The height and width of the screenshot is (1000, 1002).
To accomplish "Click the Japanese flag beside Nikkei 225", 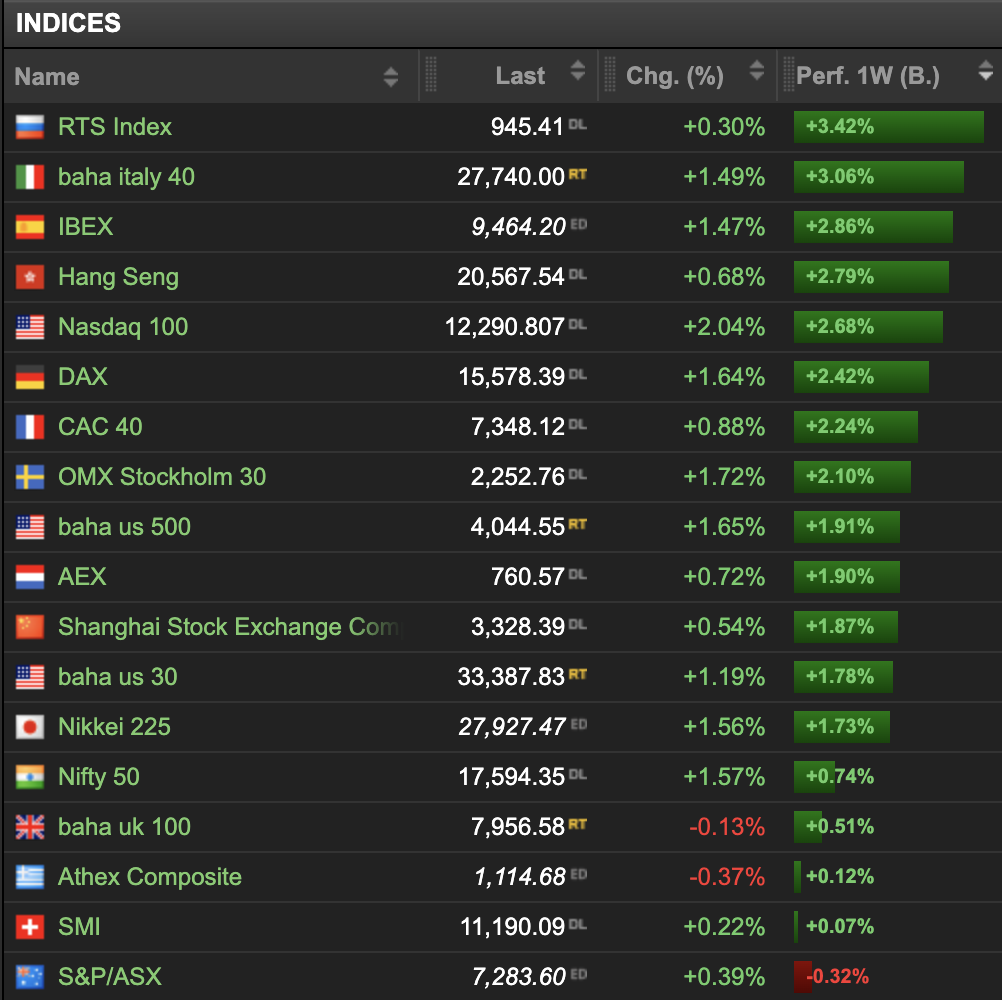I will (x=30, y=727).
